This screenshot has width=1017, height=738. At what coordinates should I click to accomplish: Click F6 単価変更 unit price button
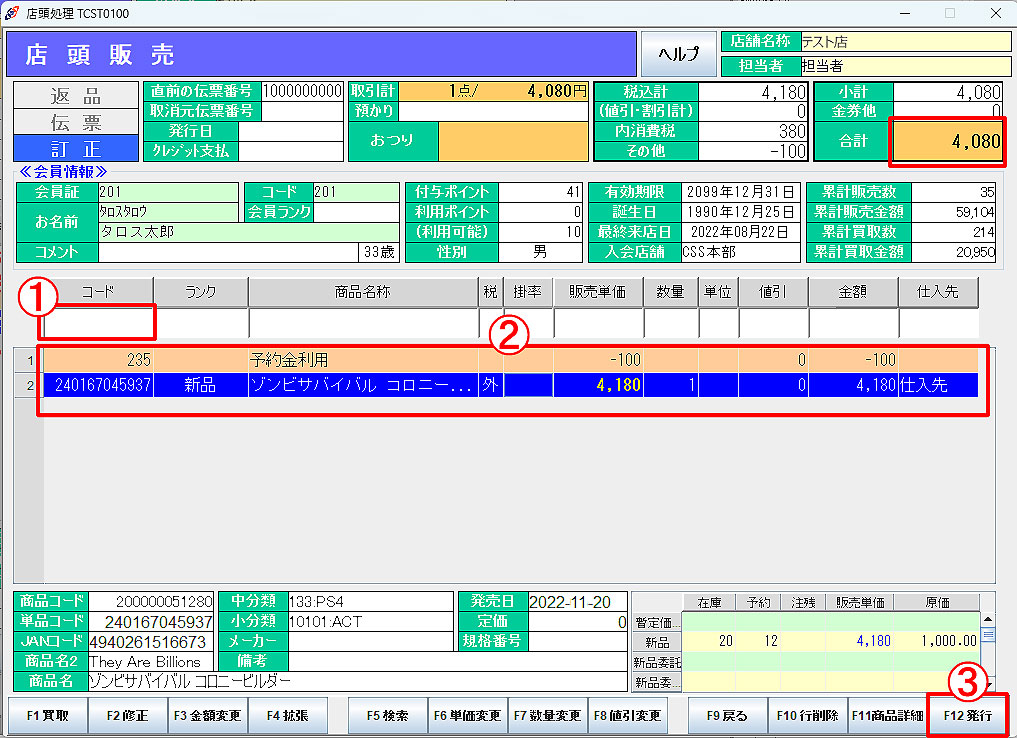[468, 716]
